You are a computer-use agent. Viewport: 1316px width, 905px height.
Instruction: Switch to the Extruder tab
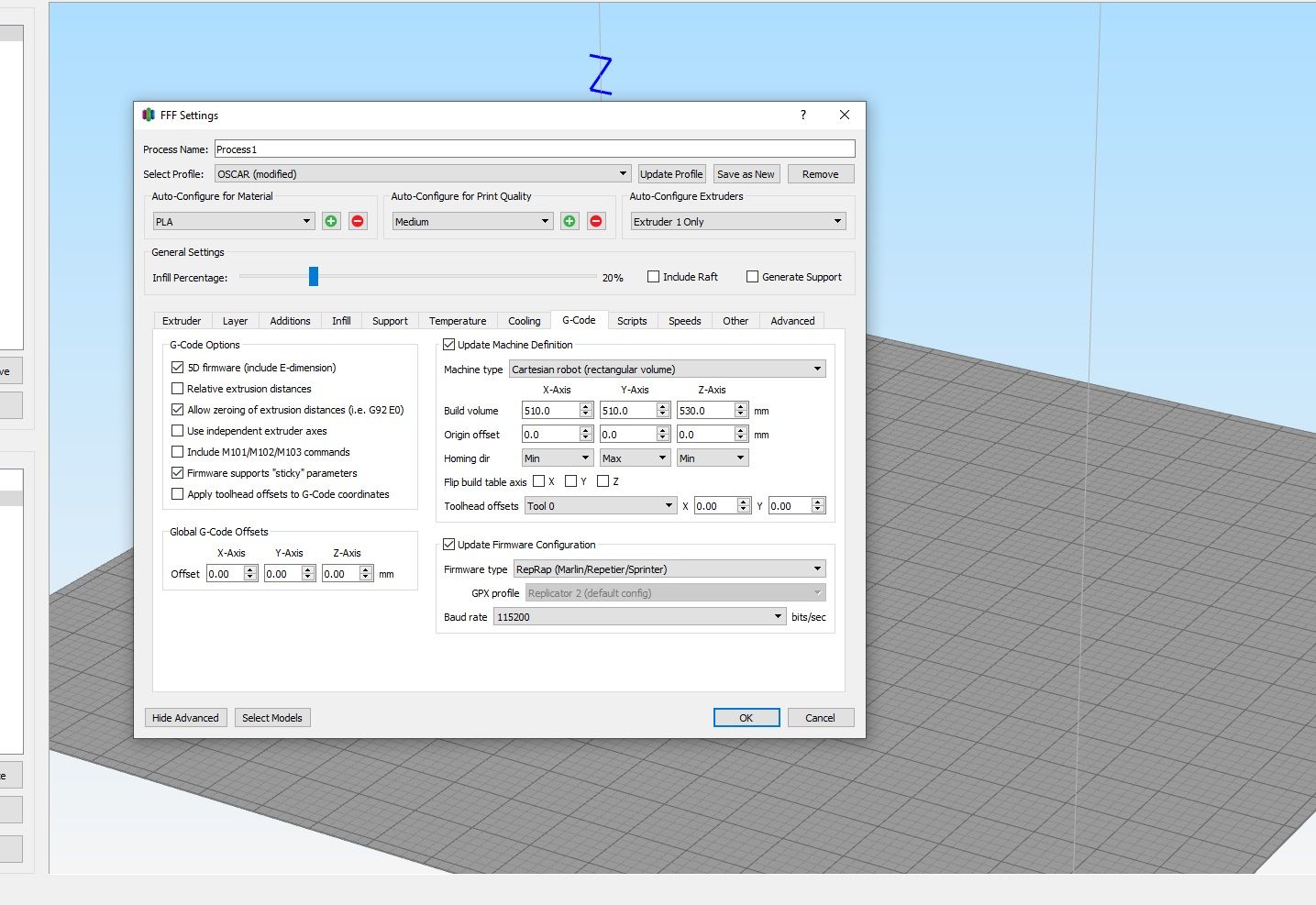pyautogui.click(x=182, y=321)
